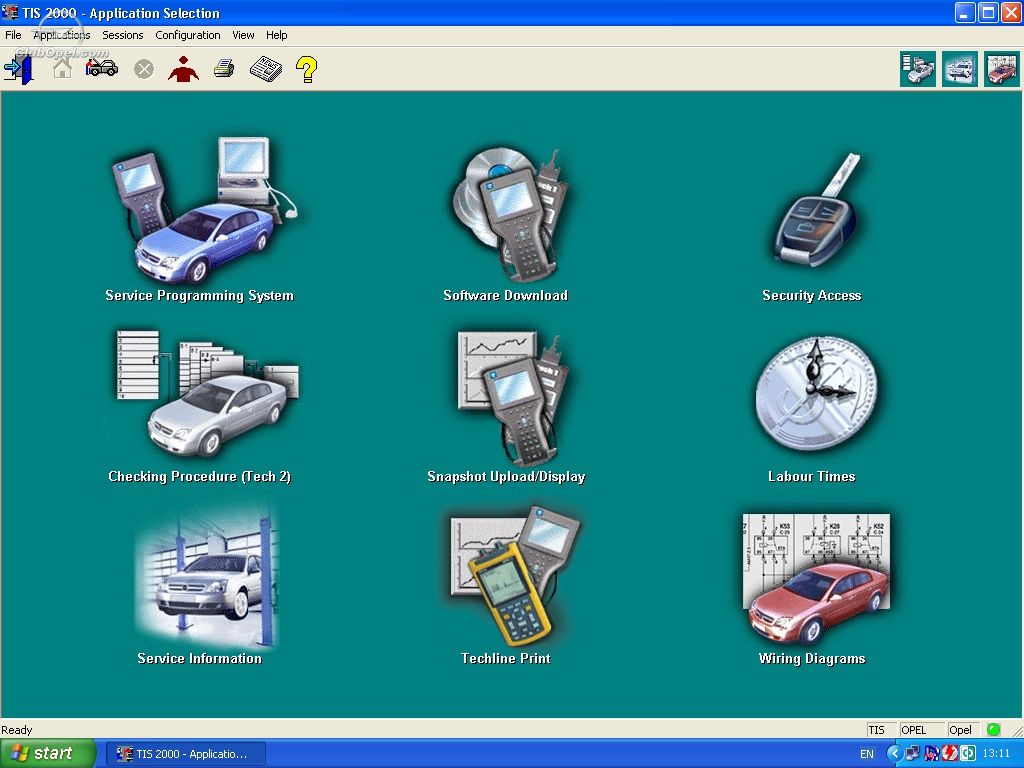Click the mechanic-with-car toolbar icon
This screenshot has height=768, width=1024.
(x=102, y=67)
